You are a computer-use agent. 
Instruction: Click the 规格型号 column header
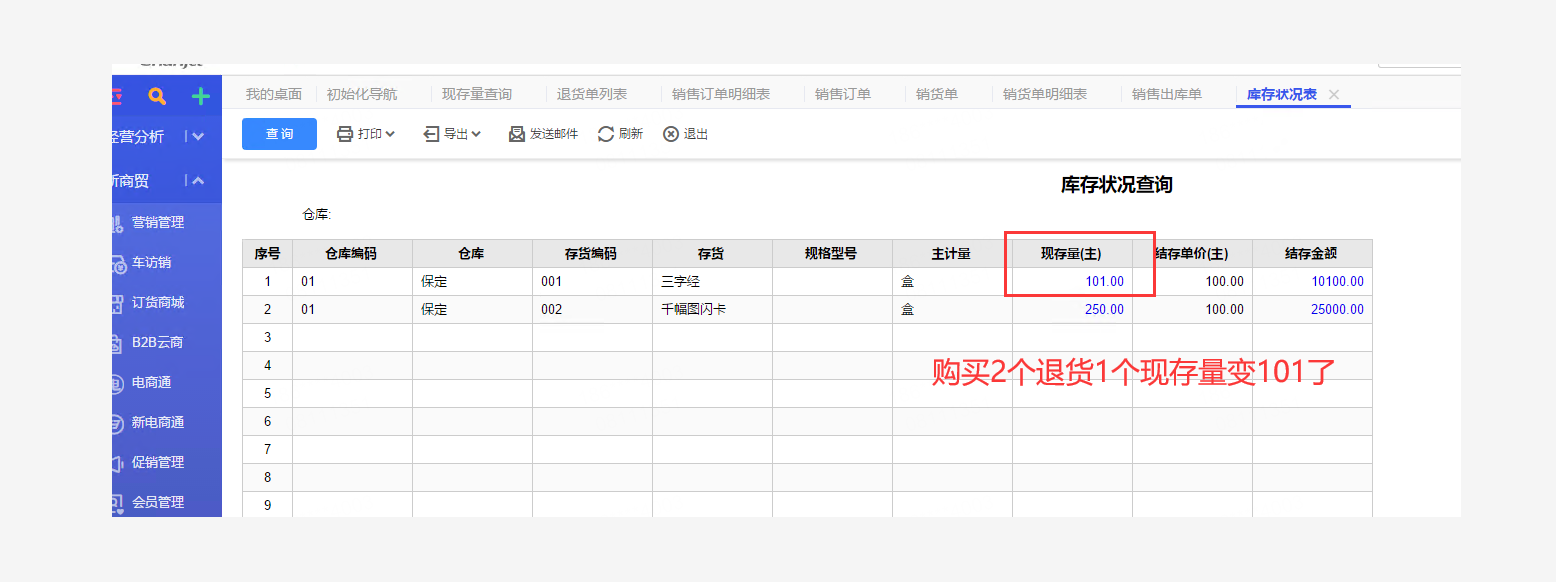coord(832,254)
